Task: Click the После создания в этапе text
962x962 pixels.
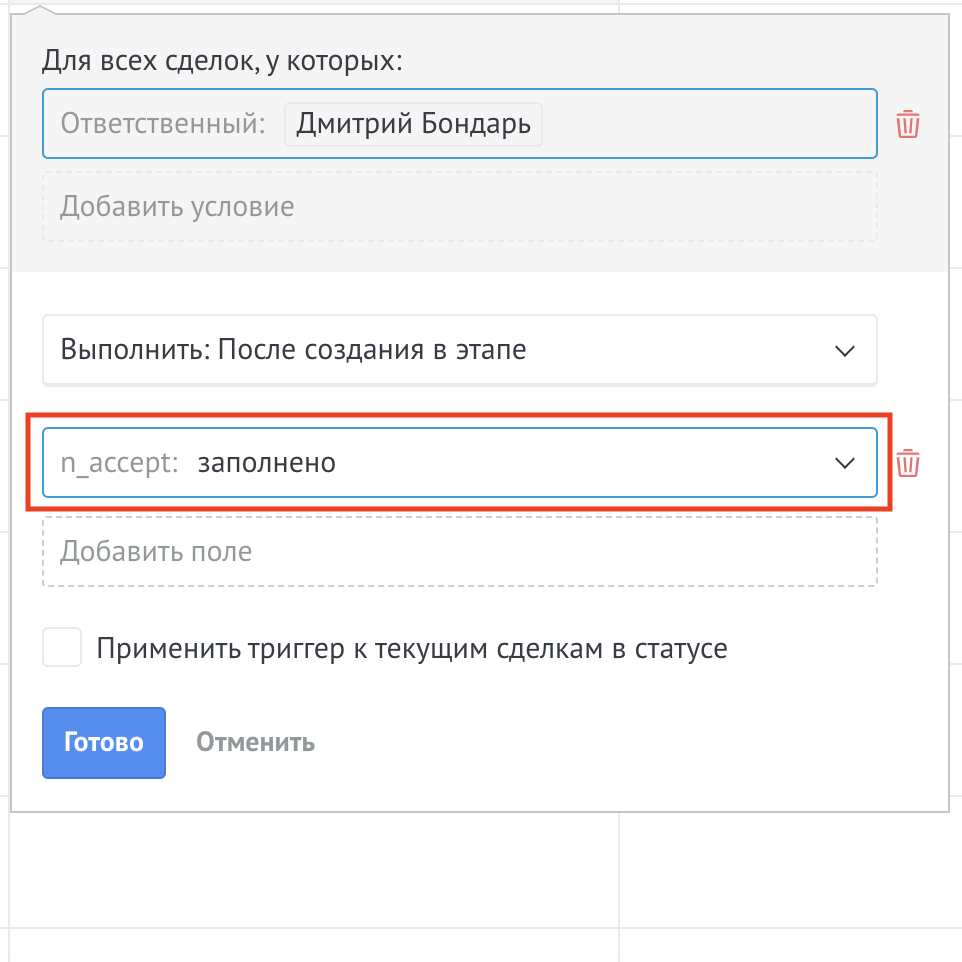Action: point(372,350)
